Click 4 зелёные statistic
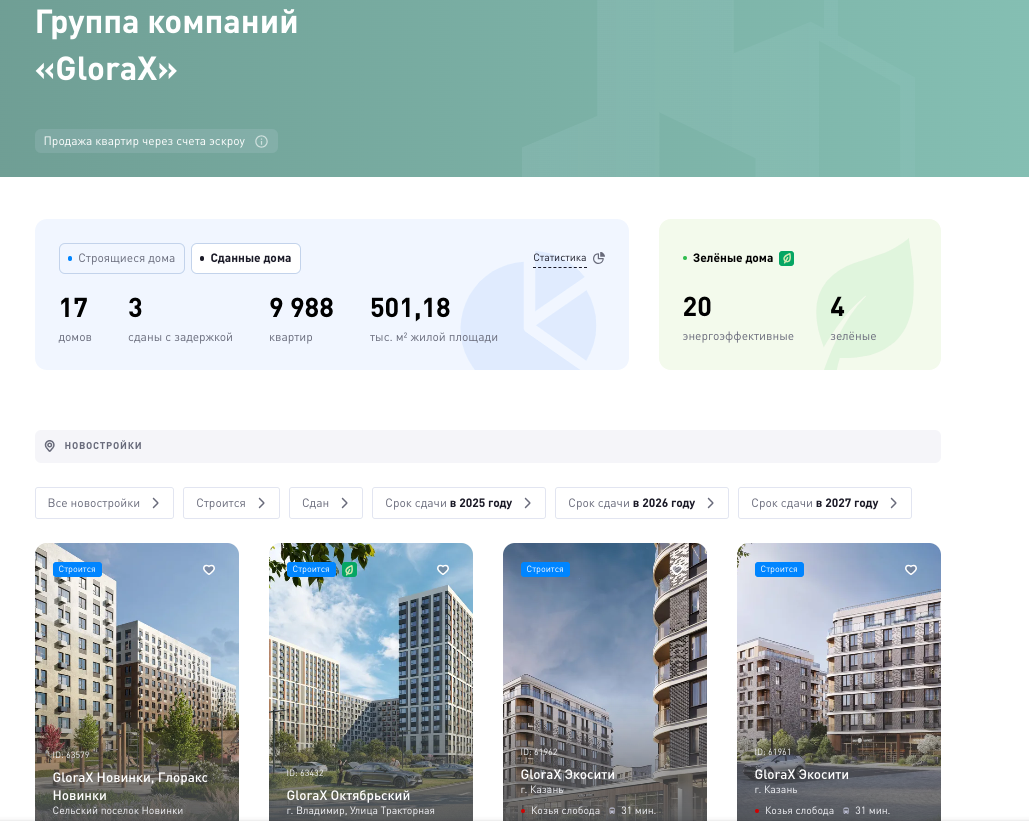This screenshot has height=821, width=1029. tap(853, 318)
